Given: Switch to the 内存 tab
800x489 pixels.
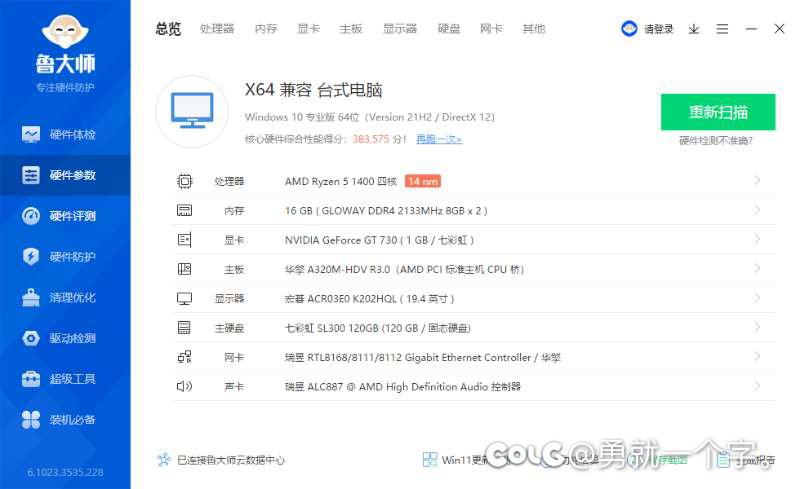Looking at the screenshot, I should (266, 29).
